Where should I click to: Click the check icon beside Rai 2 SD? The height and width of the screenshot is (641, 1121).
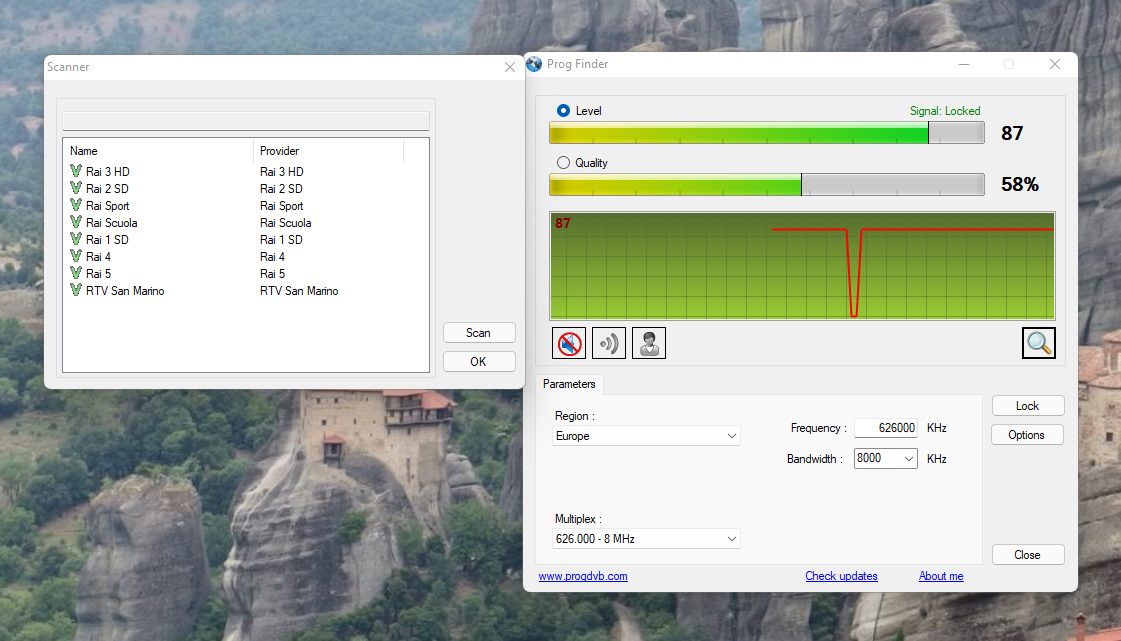(x=76, y=188)
